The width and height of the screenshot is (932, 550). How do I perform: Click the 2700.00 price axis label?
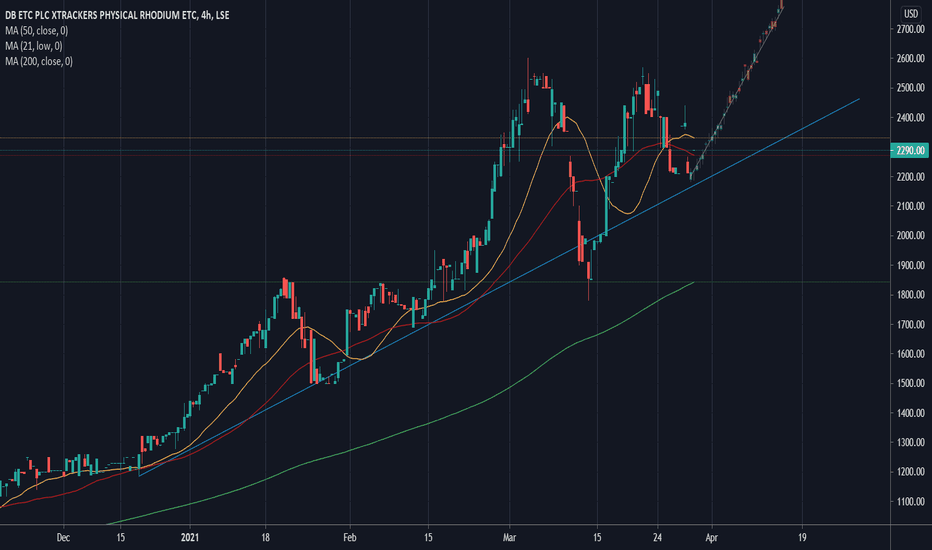[x=911, y=29]
